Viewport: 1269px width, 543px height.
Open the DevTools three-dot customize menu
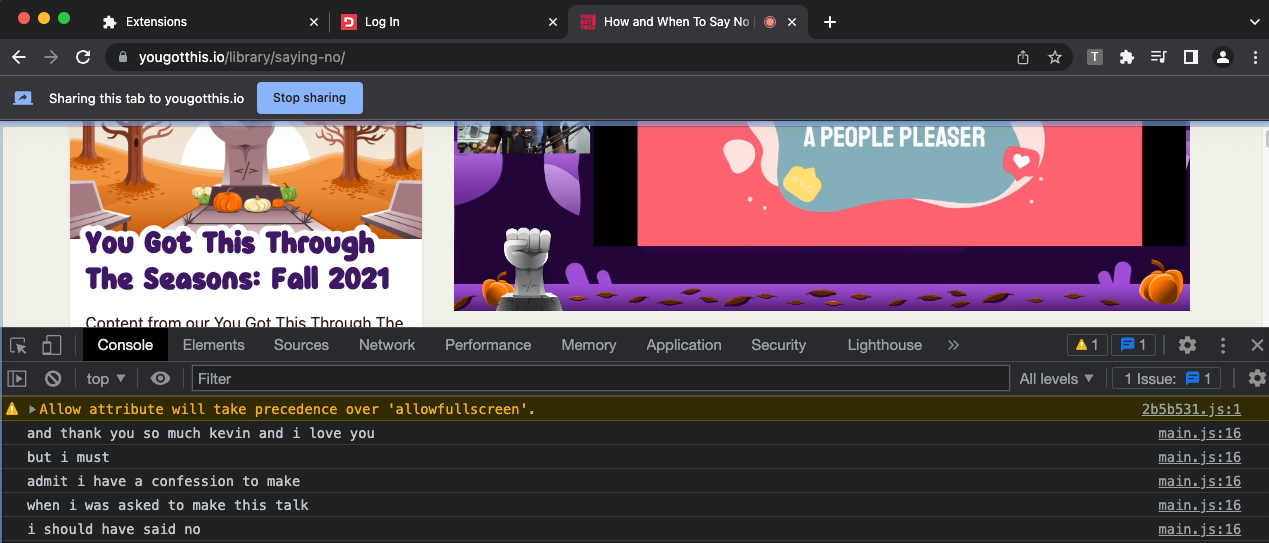pyautogui.click(x=1222, y=345)
